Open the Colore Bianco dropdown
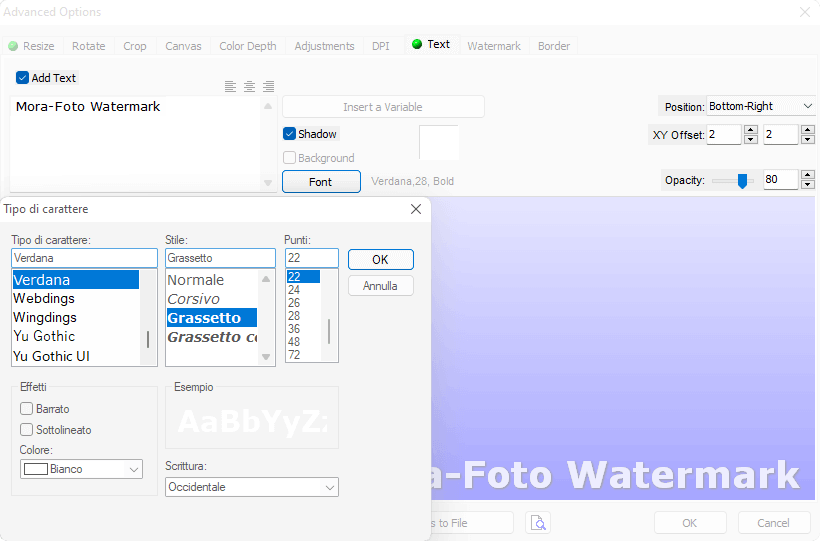 (82, 469)
